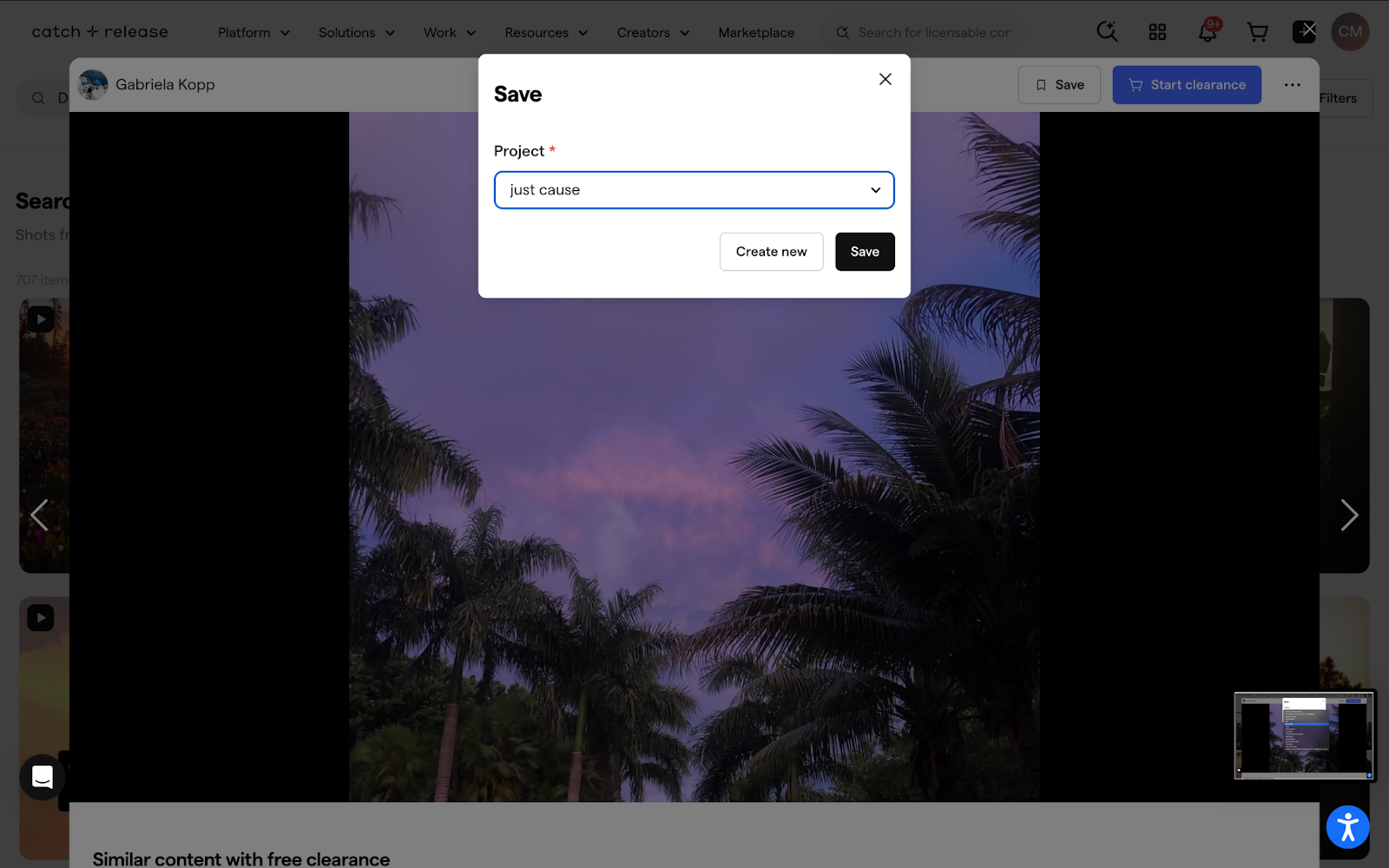The image size is (1389, 868).
Task: Open the Platform menu
Action: [x=253, y=32]
